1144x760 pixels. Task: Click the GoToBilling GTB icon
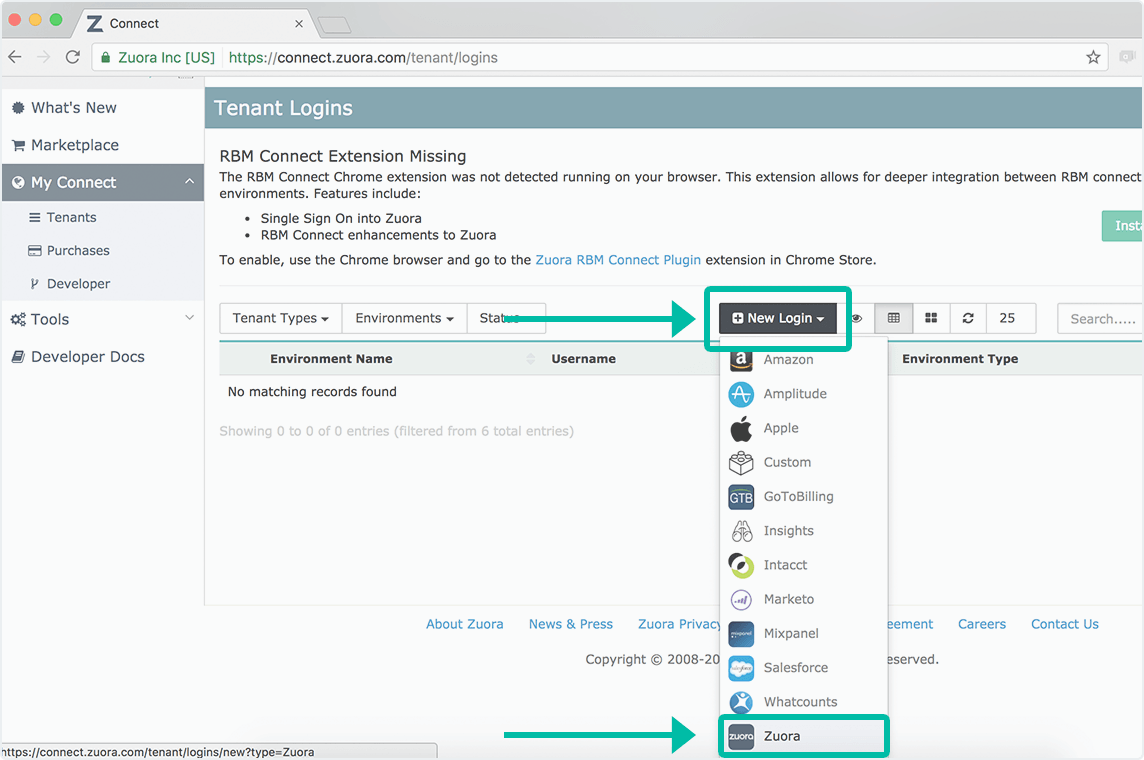[741, 497]
